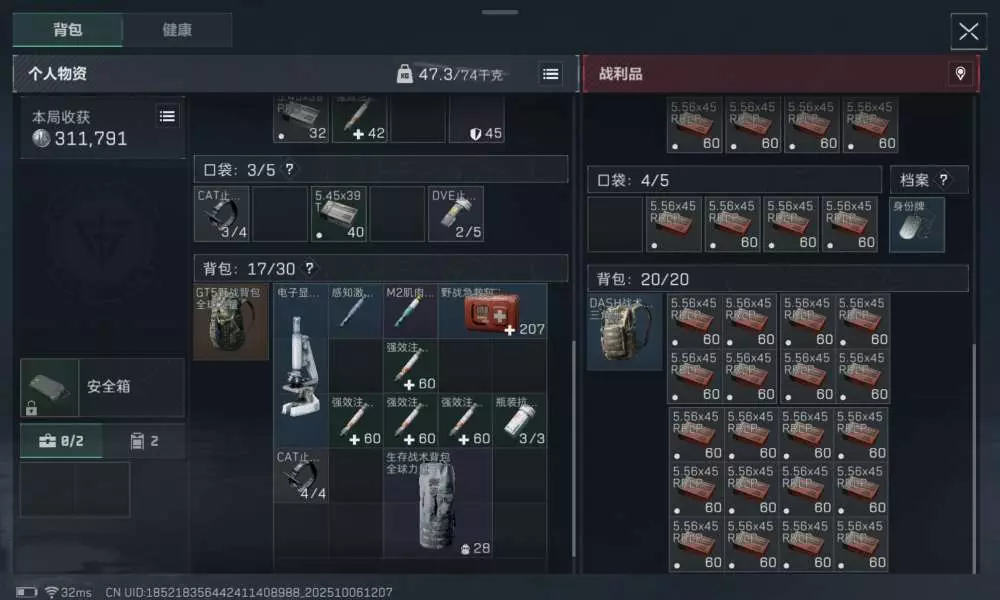
Task: Show help for 背包 17/30 question mark
Action: coord(309,268)
